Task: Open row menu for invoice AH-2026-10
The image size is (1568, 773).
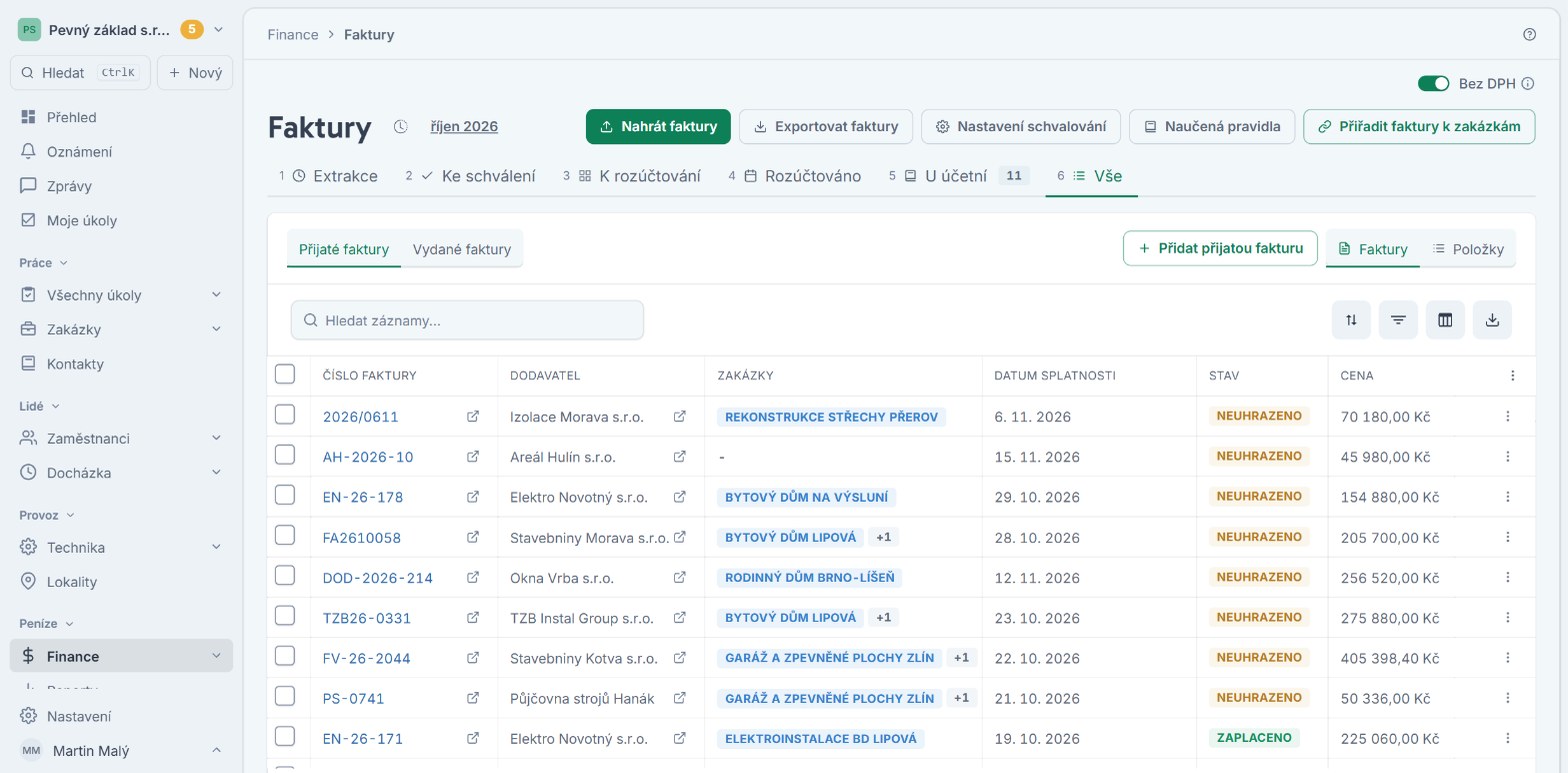Action: click(1508, 457)
